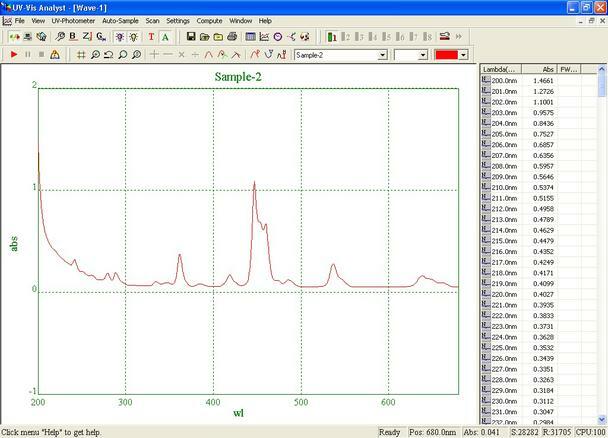608x438 pixels.
Task: Click the plus (add spectra) icon
Action: click(154, 55)
